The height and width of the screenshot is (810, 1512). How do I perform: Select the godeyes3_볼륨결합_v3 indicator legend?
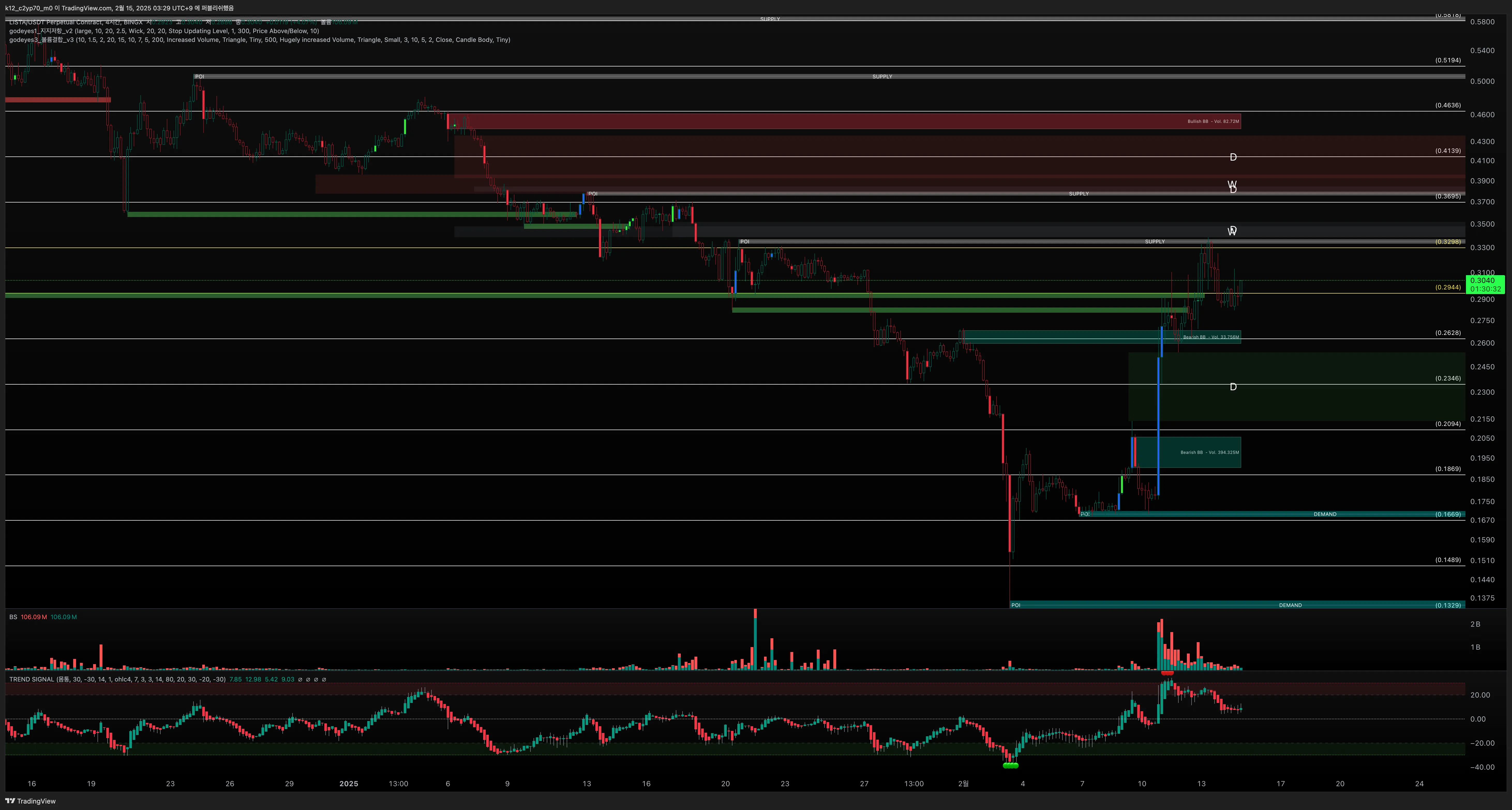tap(259, 40)
